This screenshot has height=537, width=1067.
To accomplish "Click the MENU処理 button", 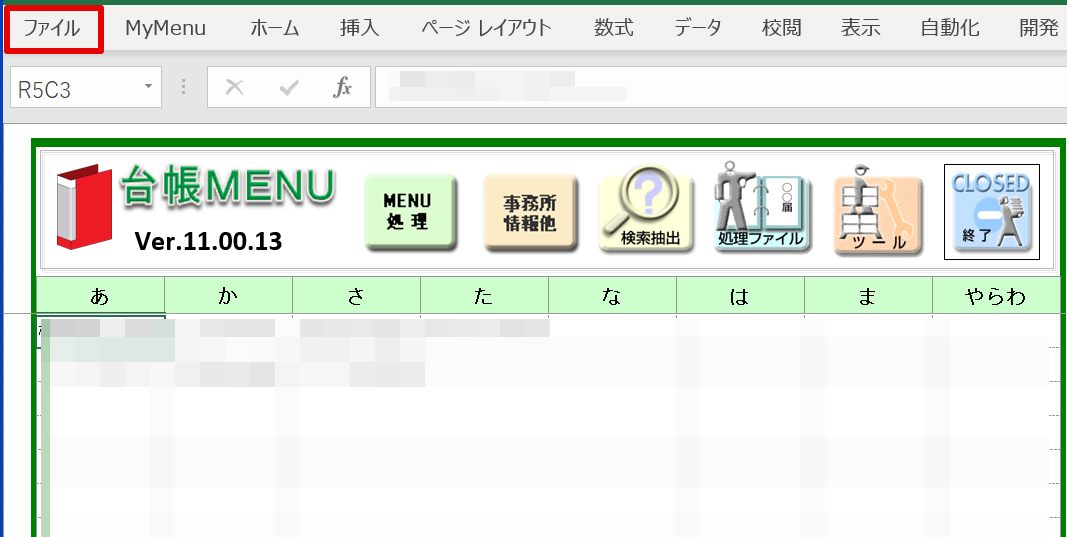I will click(410, 213).
